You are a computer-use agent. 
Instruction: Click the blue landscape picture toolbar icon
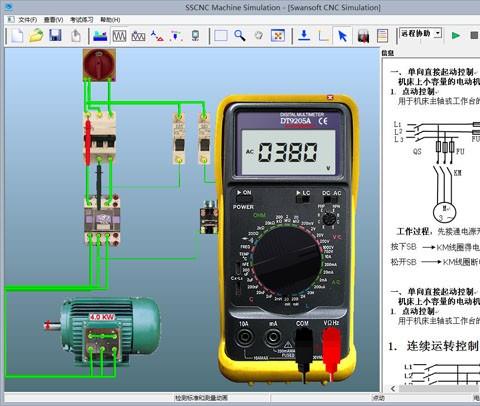click(100, 36)
